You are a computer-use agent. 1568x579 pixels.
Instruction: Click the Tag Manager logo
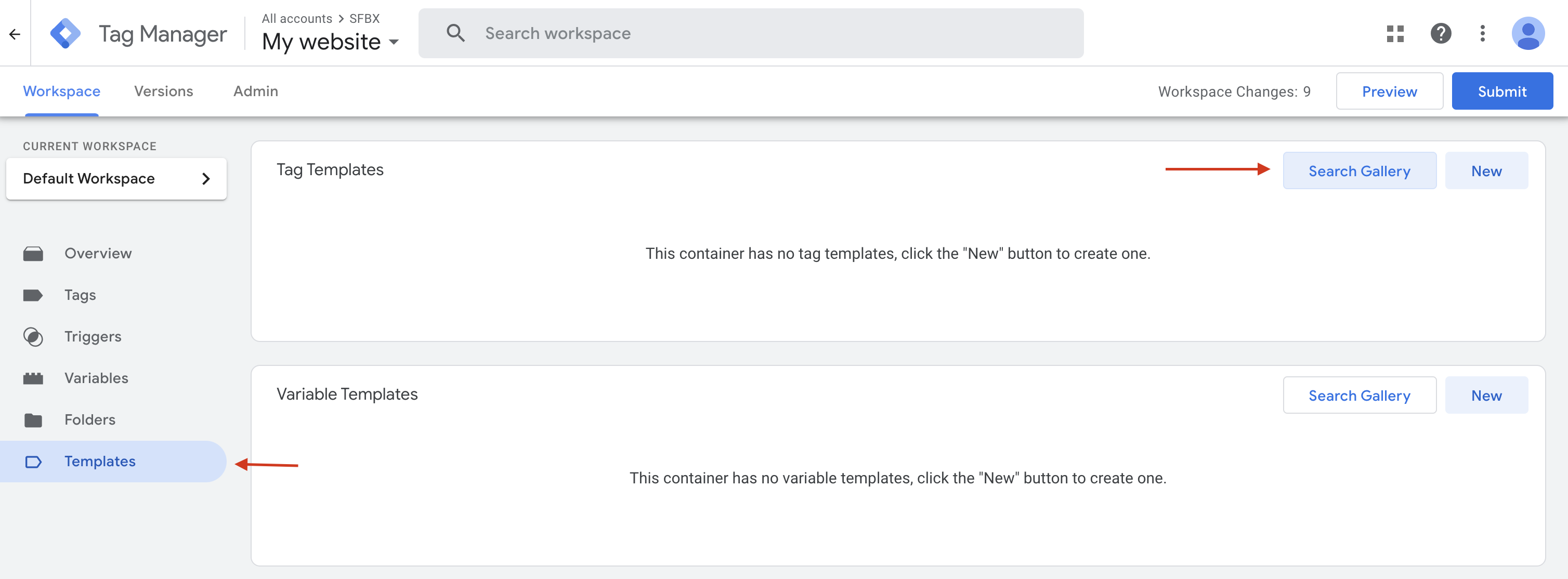pyautogui.click(x=66, y=33)
